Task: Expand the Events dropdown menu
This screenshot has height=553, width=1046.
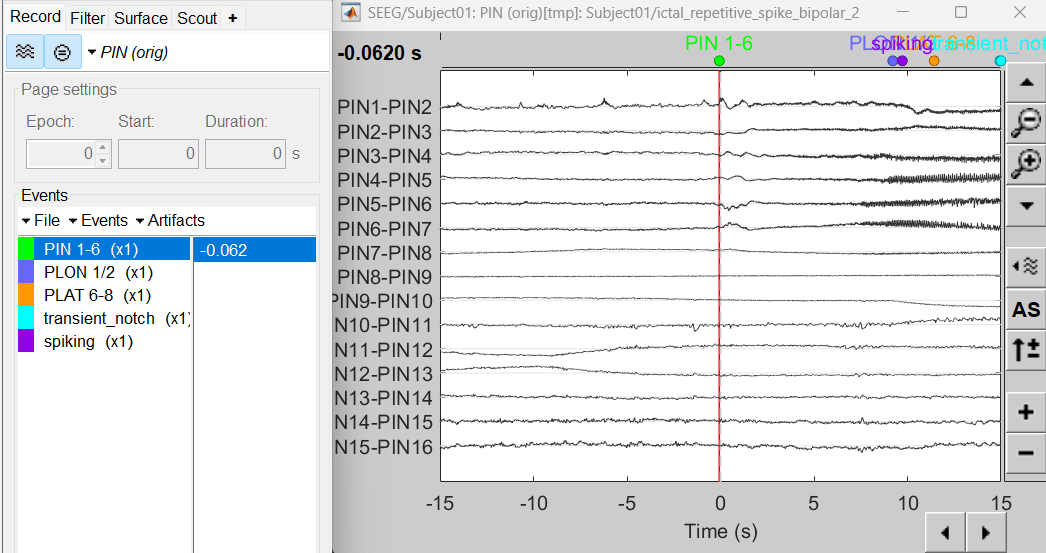Action: tap(98, 220)
